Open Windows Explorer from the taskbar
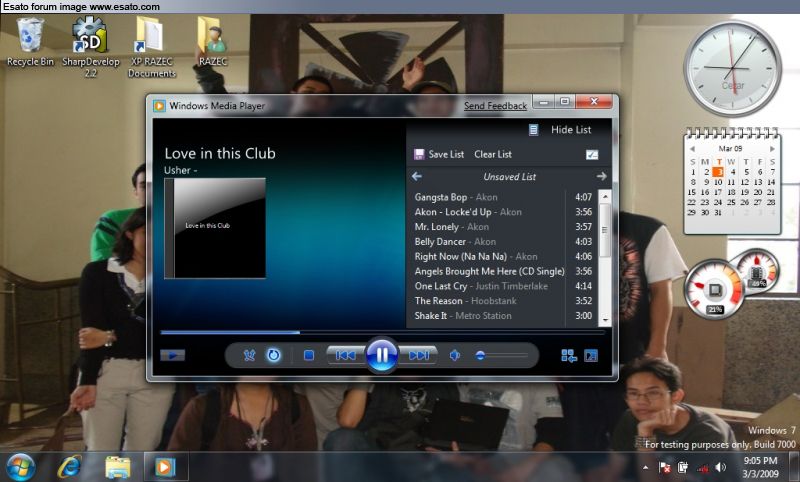This screenshot has width=800, height=482. tap(118, 467)
